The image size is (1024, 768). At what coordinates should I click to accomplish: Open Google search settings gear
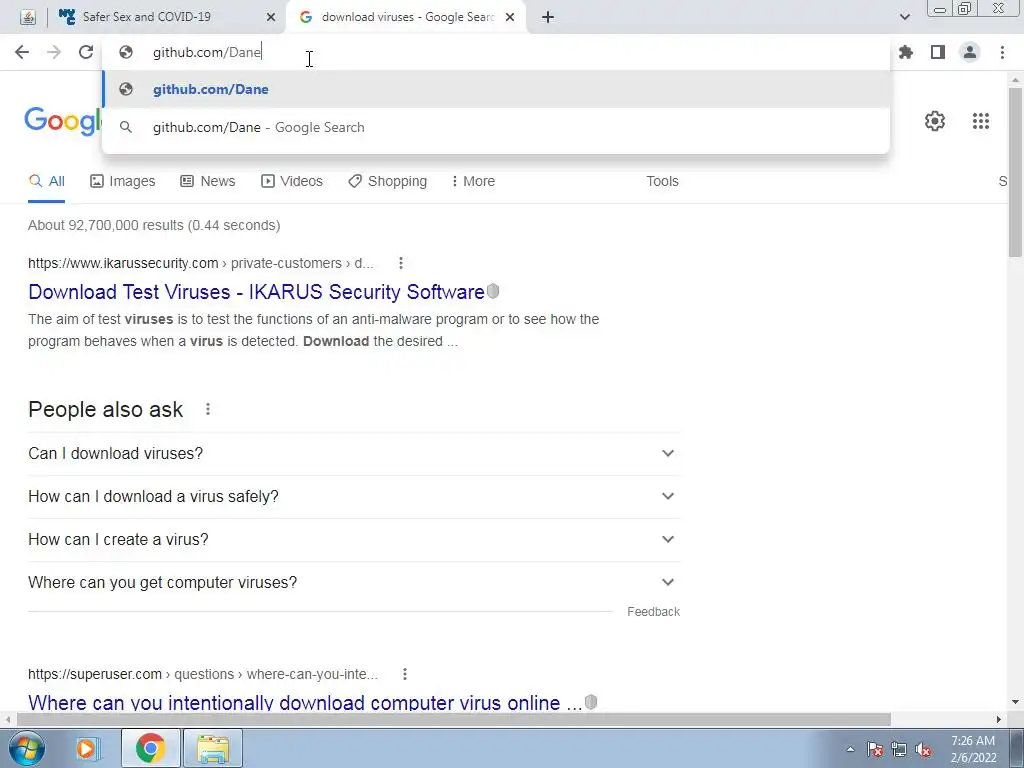[x=935, y=121]
